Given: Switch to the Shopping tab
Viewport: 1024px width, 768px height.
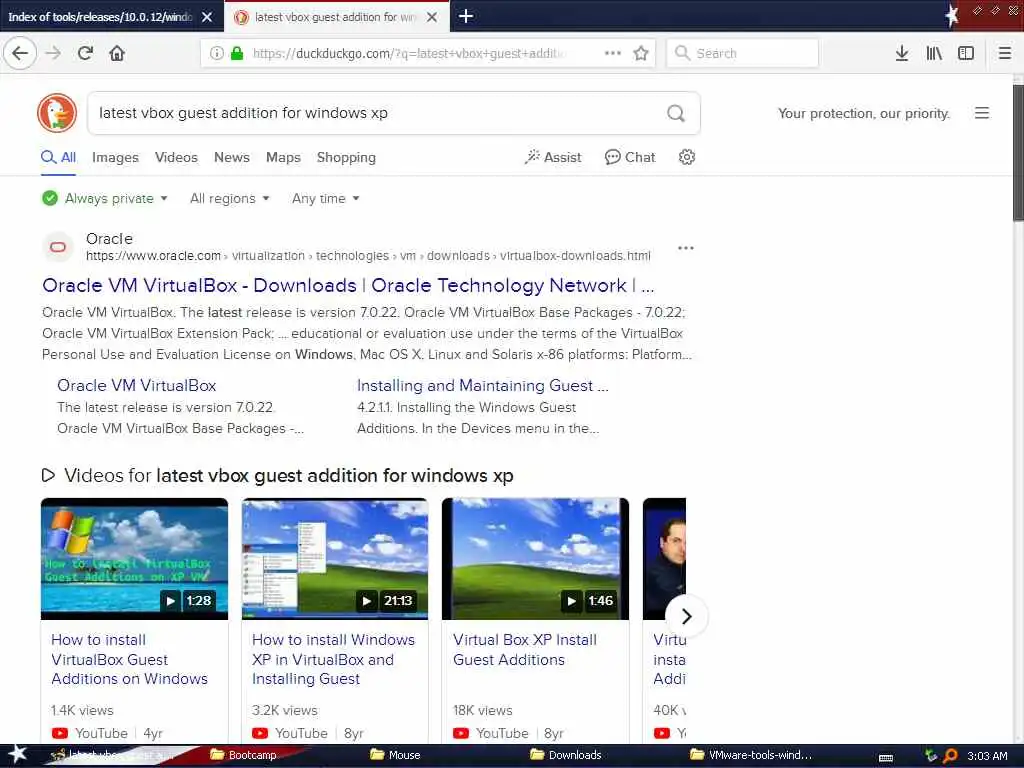Looking at the screenshot, I should [346, 157].
